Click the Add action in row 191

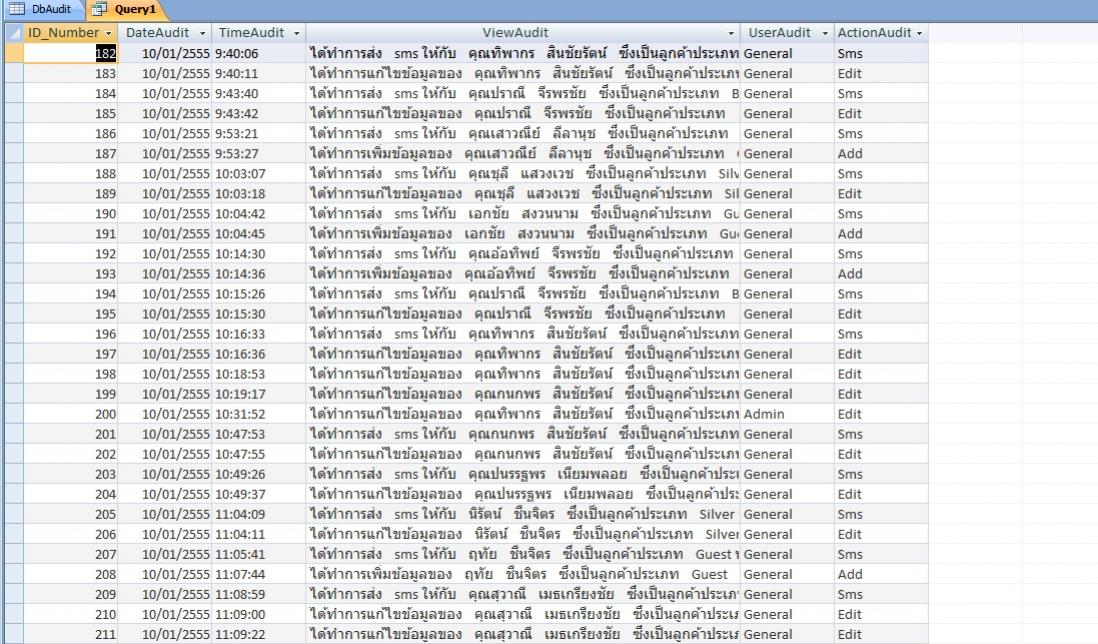pos(881,234)
